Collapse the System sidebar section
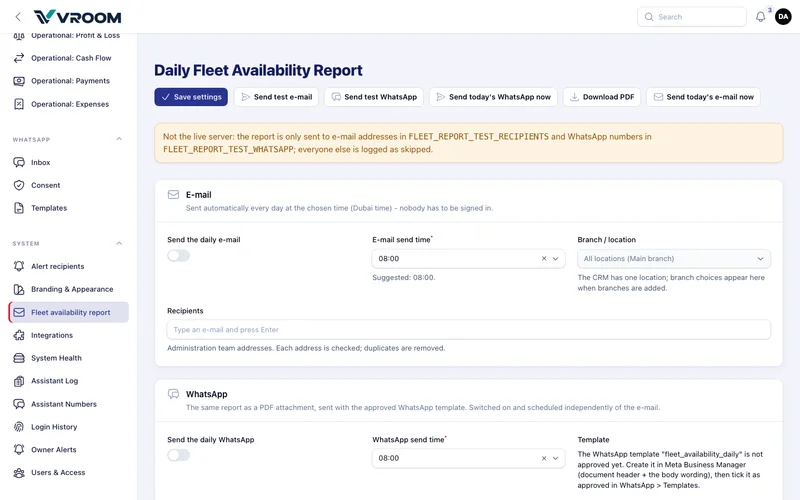 point(119,243)
